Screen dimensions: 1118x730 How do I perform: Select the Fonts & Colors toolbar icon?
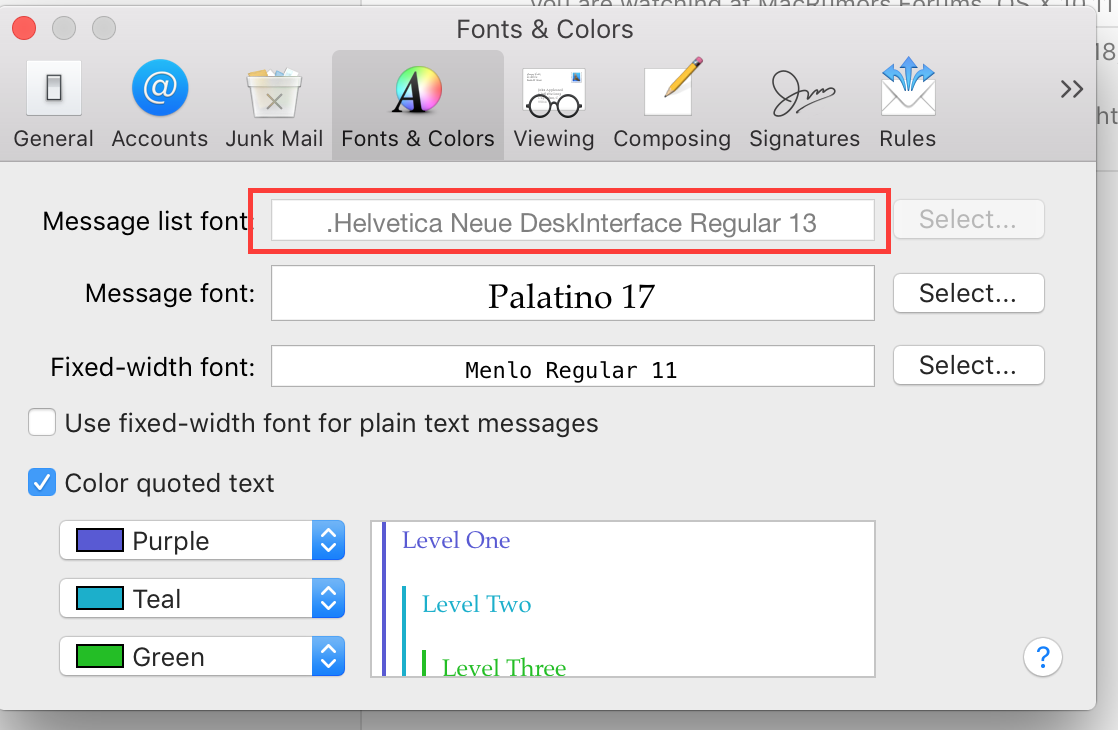(x=418, y=104)
